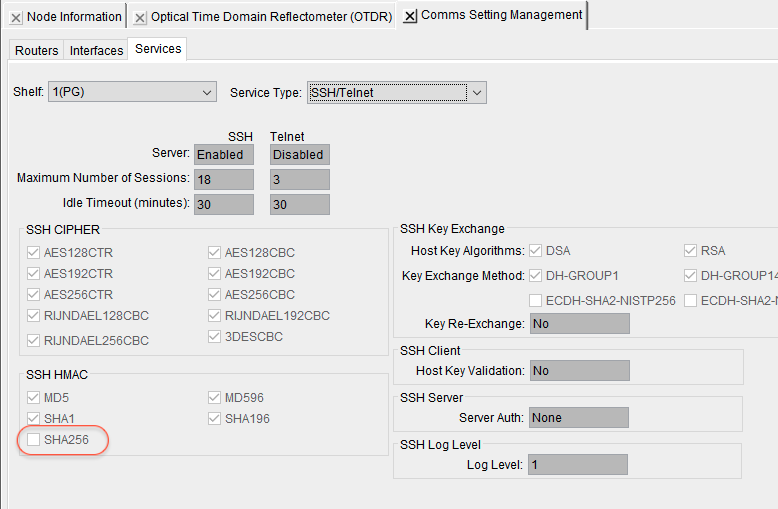Open the Interfaces sub-tab
Screen dimensions: 778x509
pyautogui.click(x=96, y=51)
